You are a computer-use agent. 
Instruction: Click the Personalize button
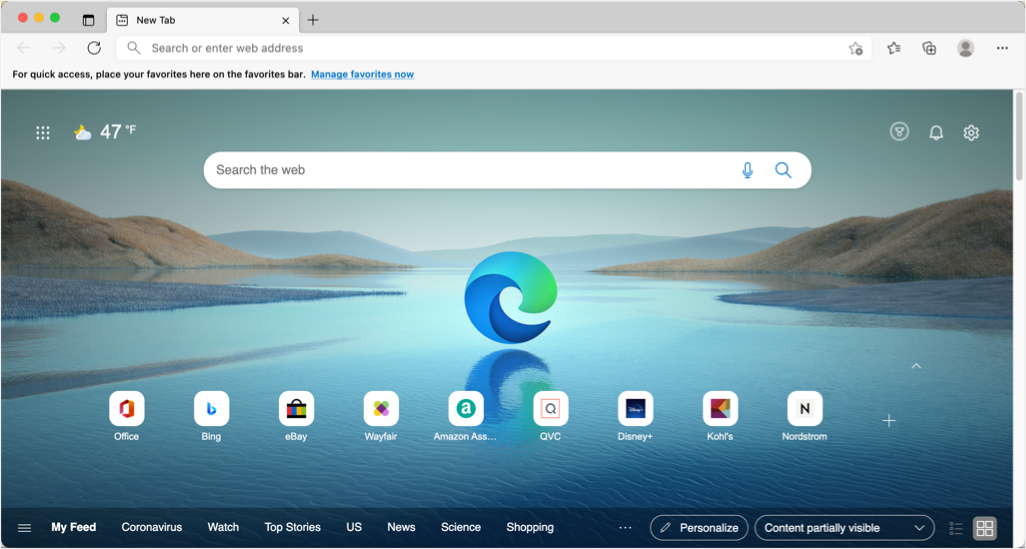[699, 528]
